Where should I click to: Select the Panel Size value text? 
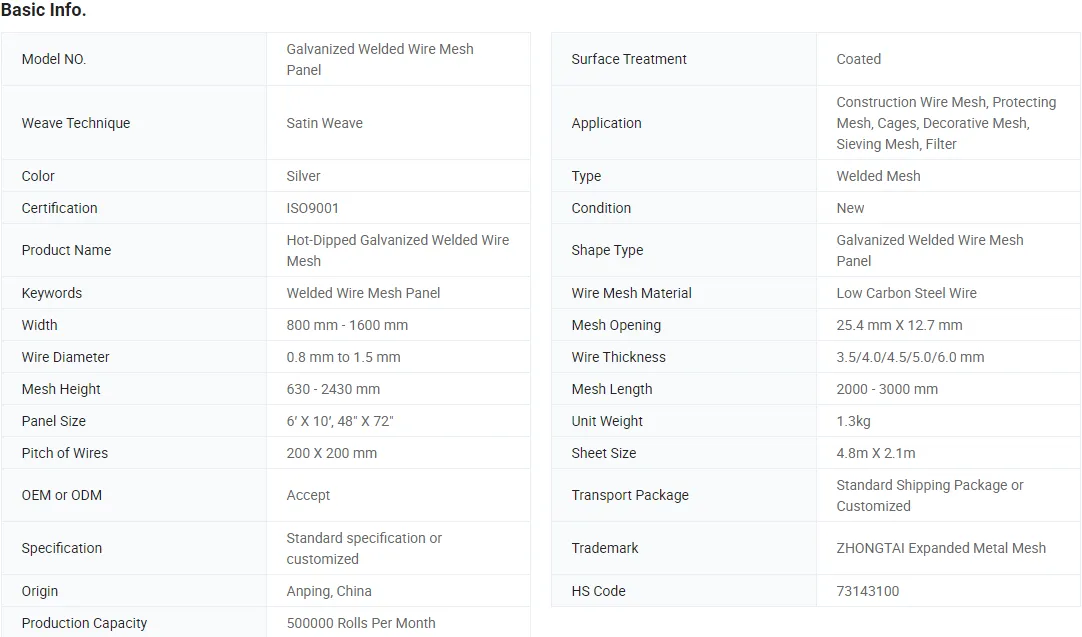click(x=340, y=421)
